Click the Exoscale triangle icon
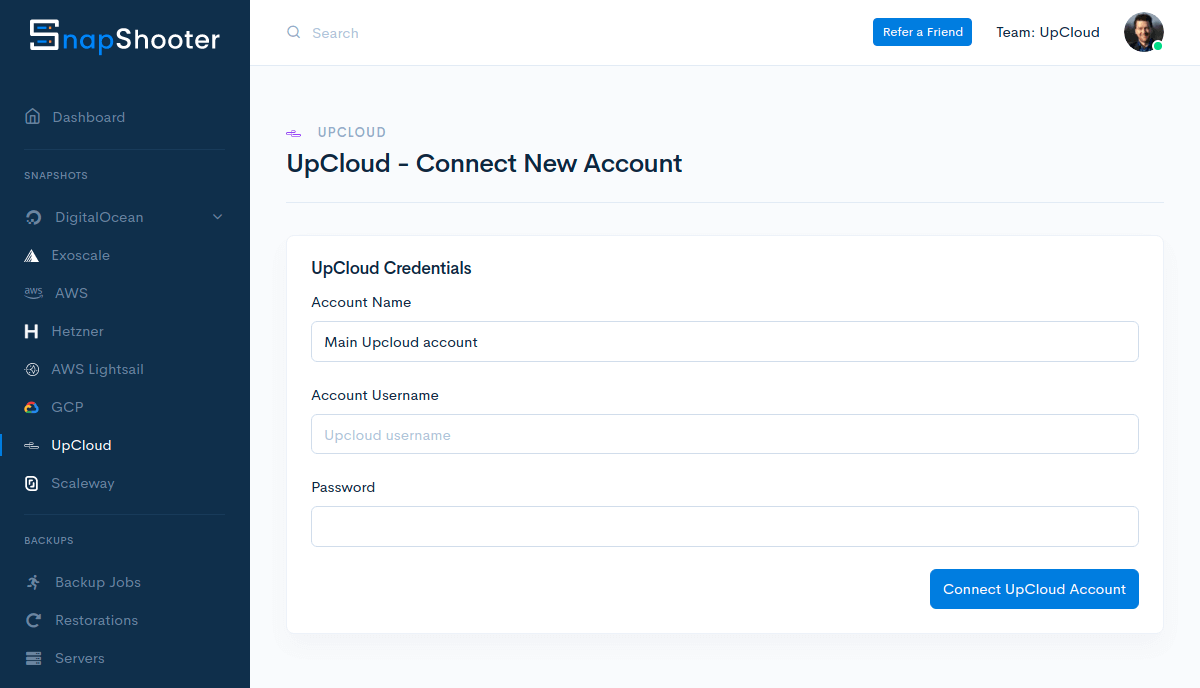 tap(32, 255)
